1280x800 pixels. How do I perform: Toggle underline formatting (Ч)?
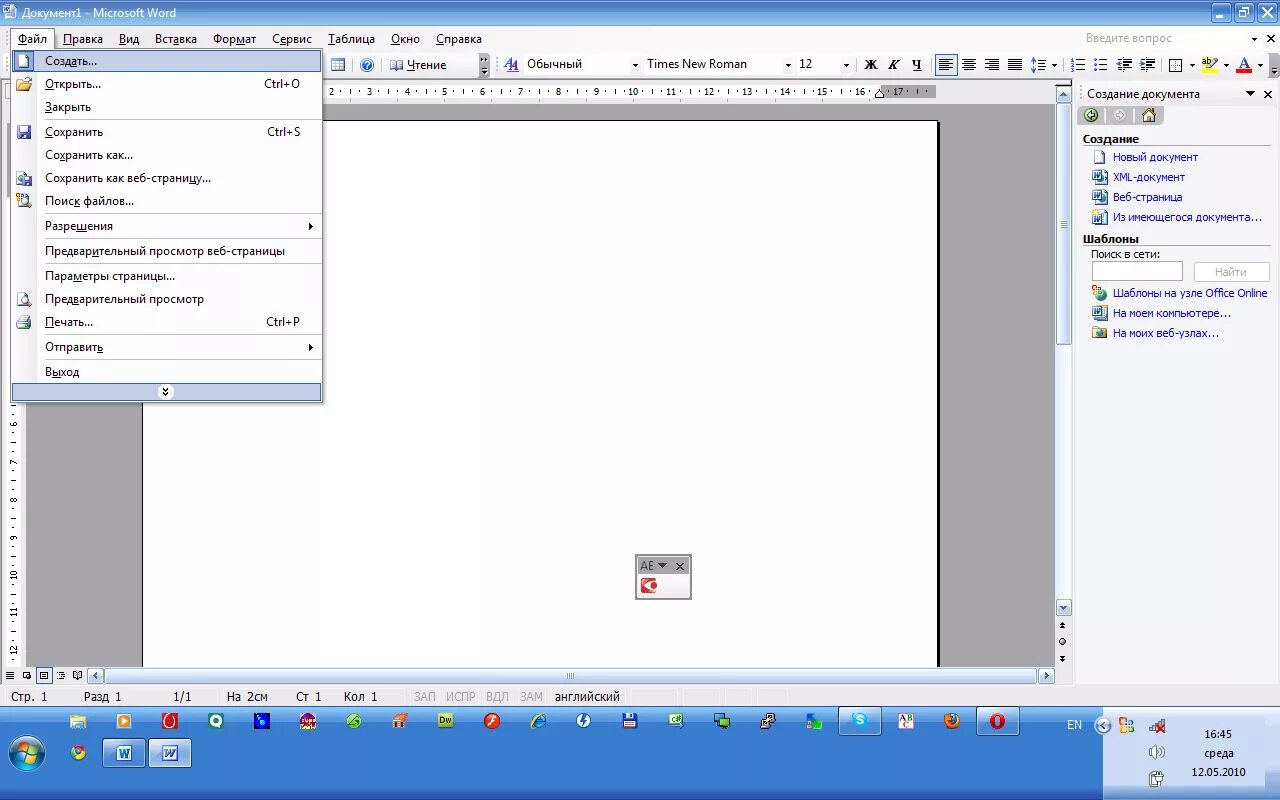click(x=916, y=65)
